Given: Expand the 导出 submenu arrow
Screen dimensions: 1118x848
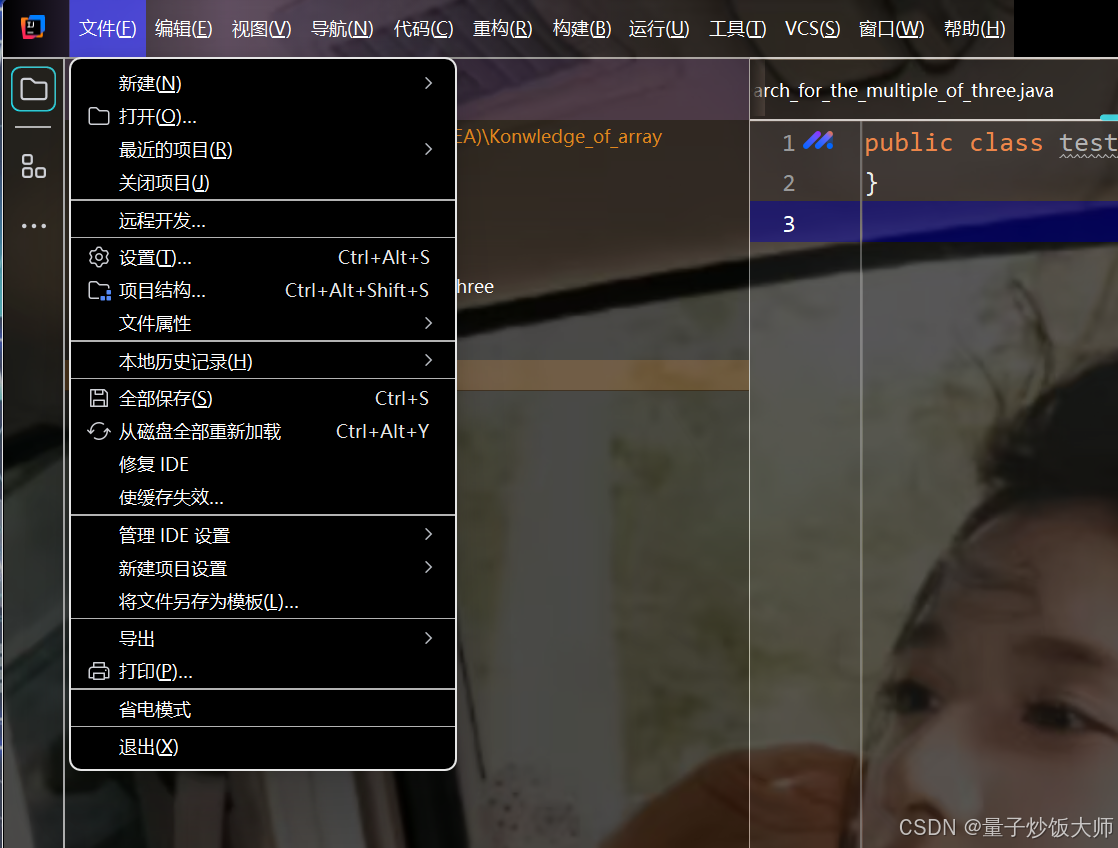Looking at the screenshot, I should coord(429,638).
